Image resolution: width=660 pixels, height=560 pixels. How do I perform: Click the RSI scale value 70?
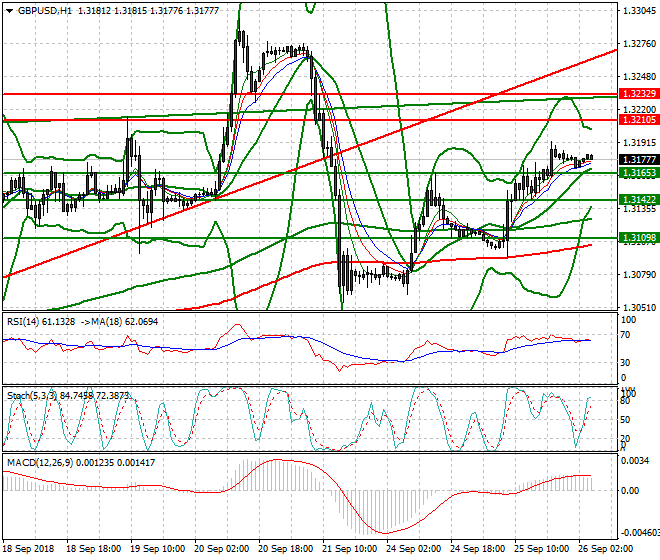(626, 335)
